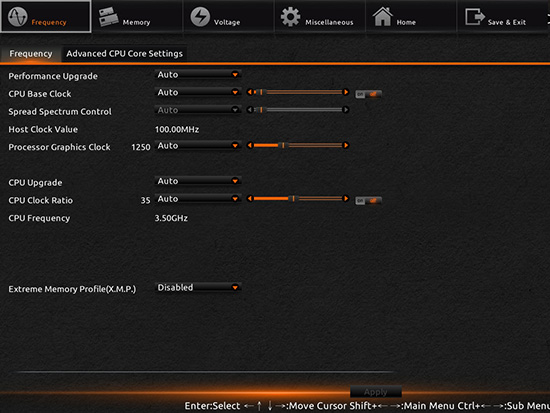Expand the Processor Graphics Clock dropdown
Image resolution: width=550 pixels, height=413 pixels.
click(198, 146)
